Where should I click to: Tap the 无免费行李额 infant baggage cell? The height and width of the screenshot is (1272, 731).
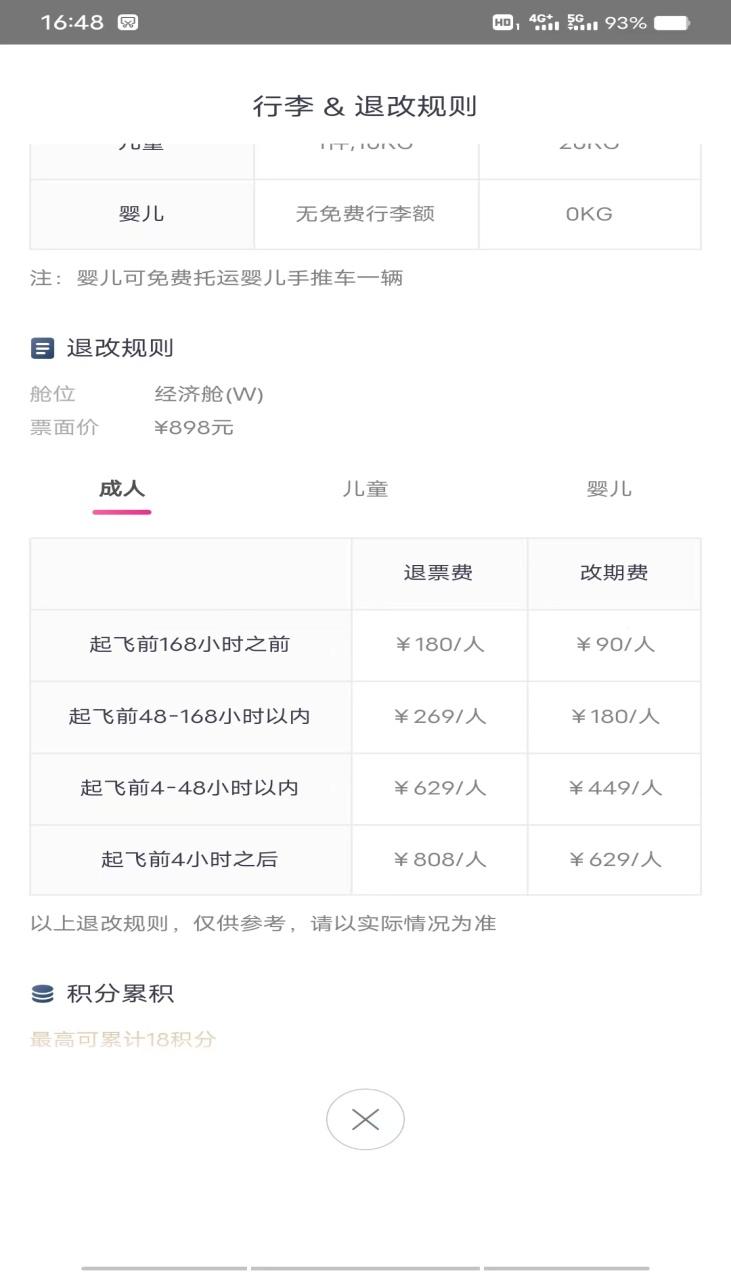365,214
